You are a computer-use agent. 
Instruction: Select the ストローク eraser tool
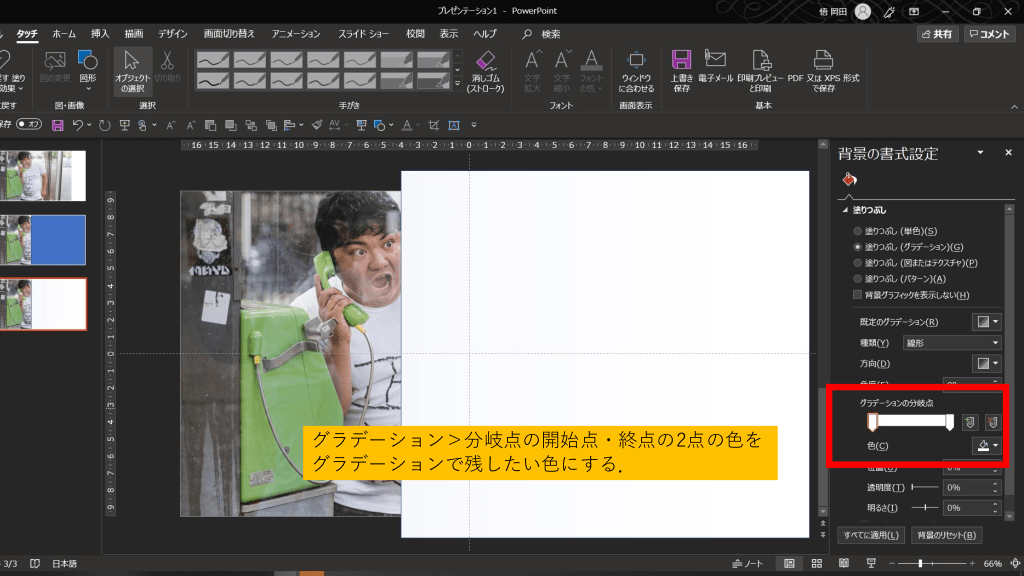pos(486,71)
